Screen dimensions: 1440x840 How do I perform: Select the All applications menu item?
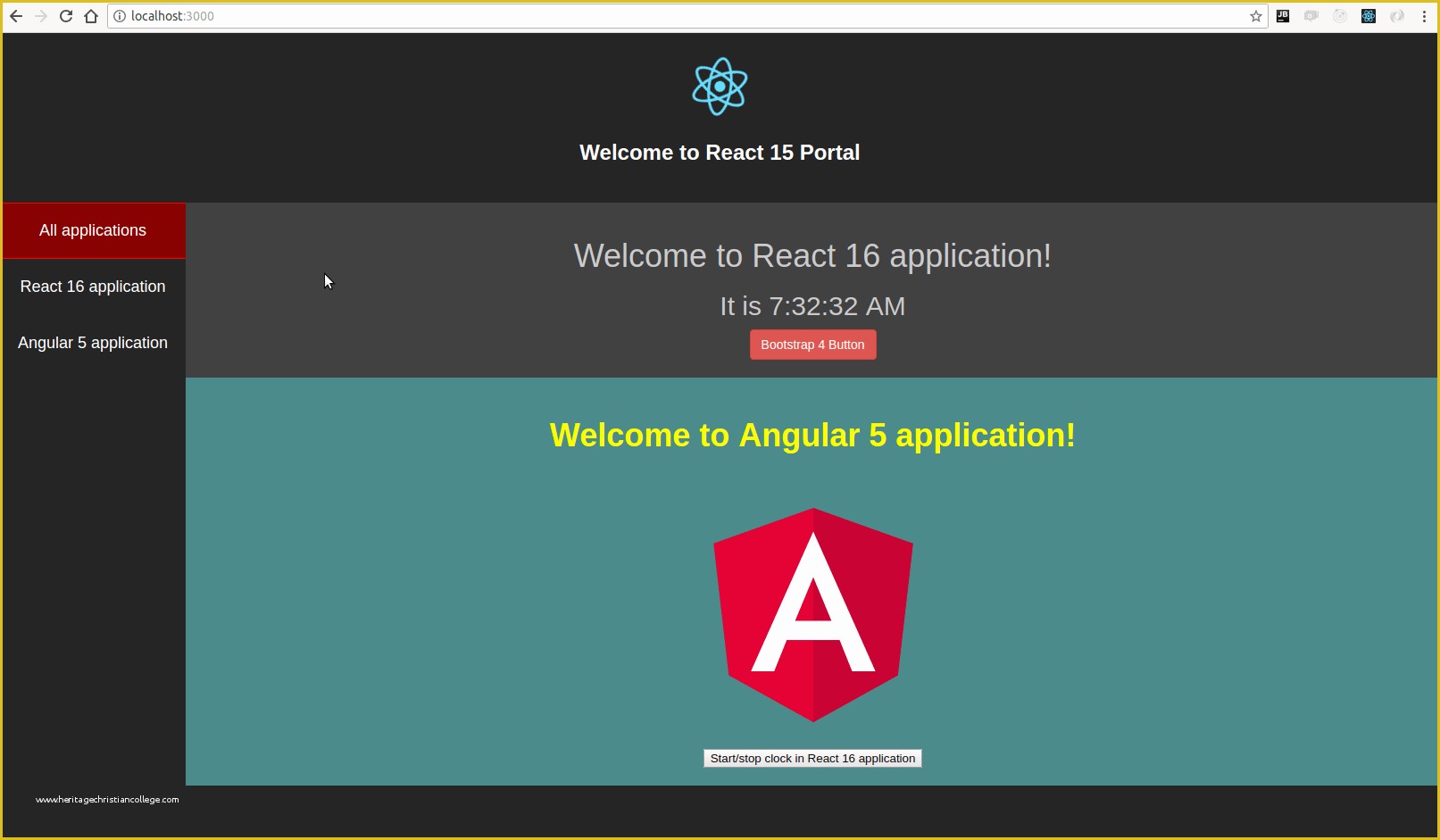click(93, 230)
